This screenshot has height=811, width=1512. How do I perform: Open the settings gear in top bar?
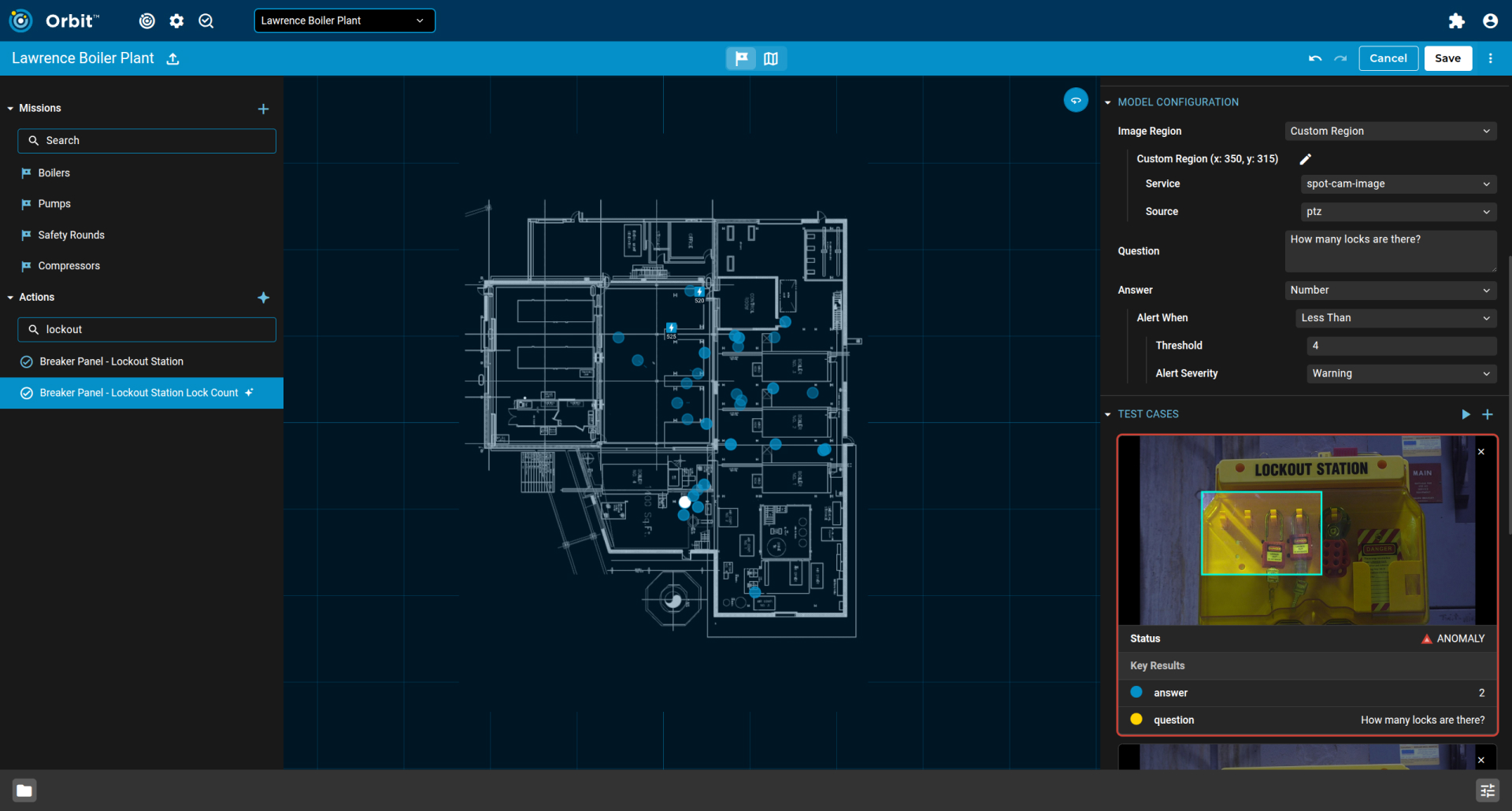[176, 21]
